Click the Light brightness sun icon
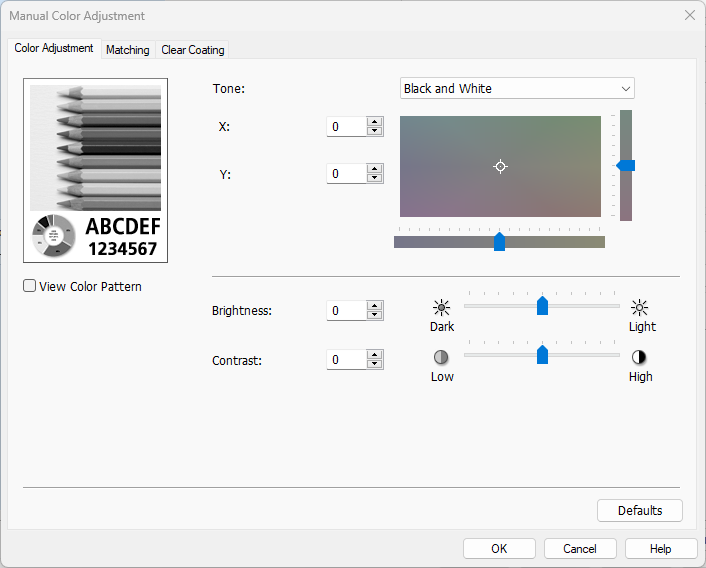 coord(640,308)
